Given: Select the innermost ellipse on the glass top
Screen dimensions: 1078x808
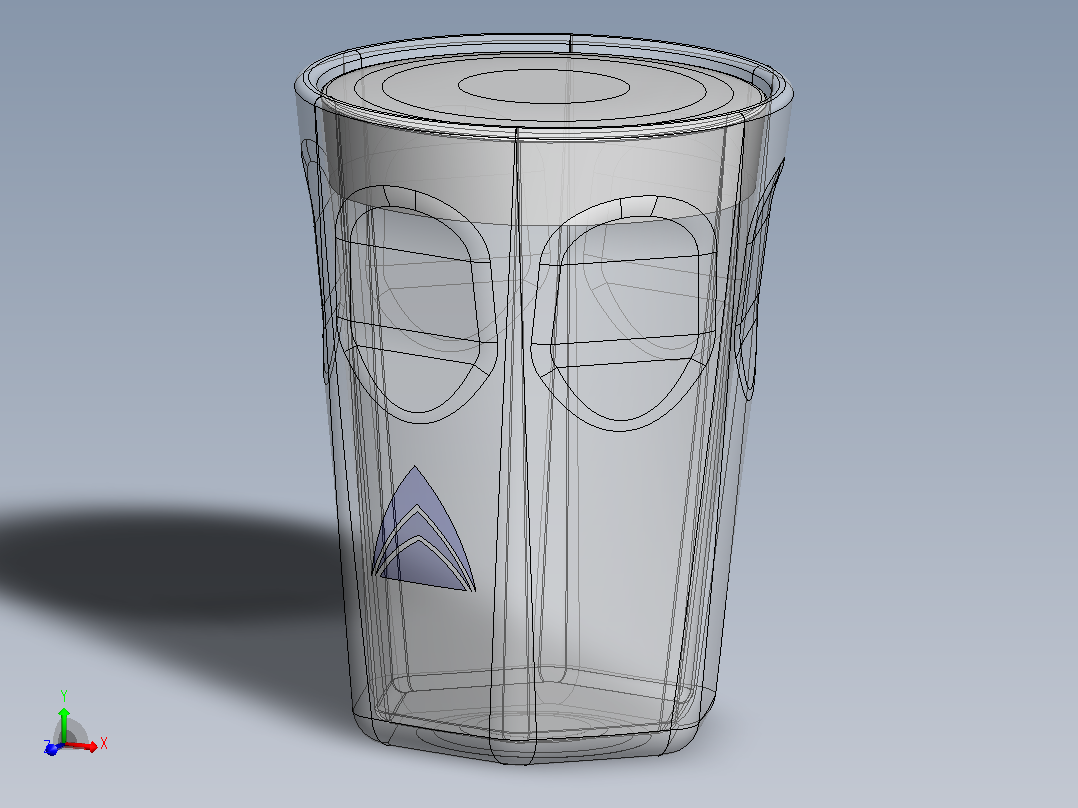Looking at the screenshot, I should click(x=543, y=87).
